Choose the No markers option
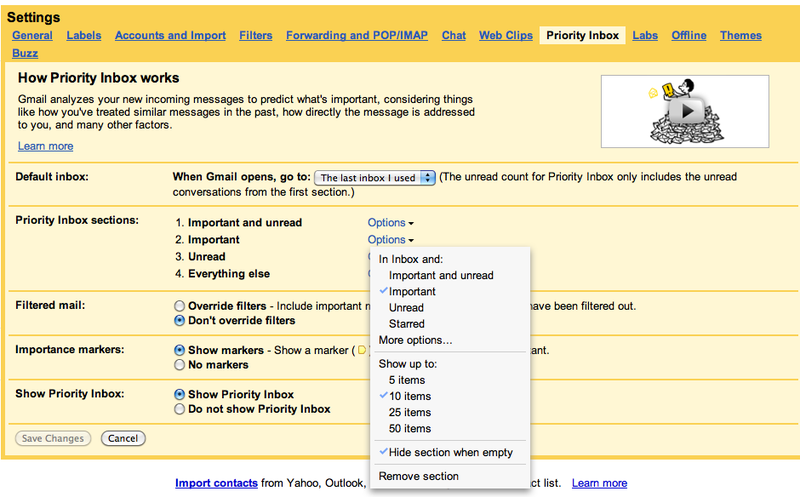This screenshot has height=497, width=800. tap(179, 365)
